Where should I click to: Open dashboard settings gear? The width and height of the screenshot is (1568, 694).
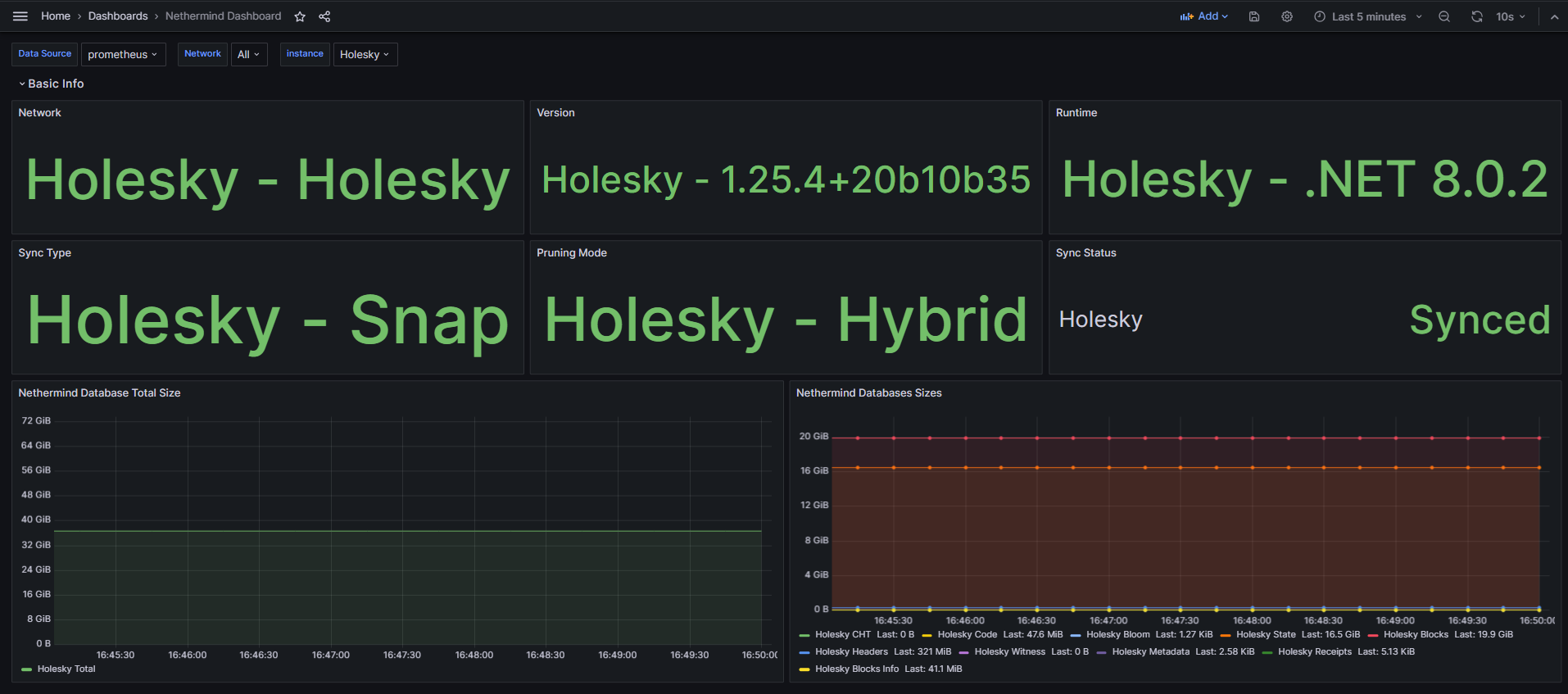pos(1287,16)
